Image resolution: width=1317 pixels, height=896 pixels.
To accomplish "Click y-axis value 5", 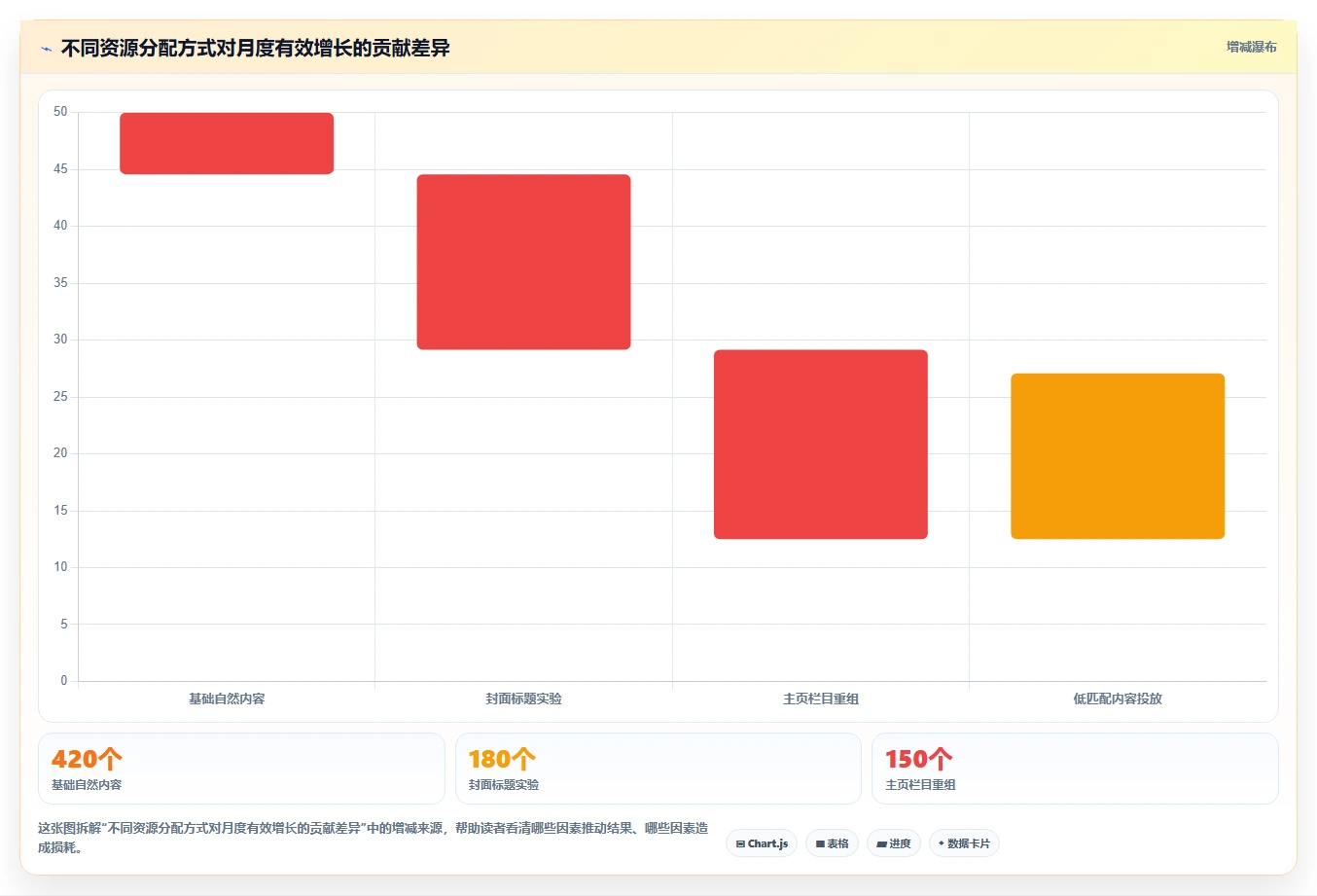I will tap(64, 625).
